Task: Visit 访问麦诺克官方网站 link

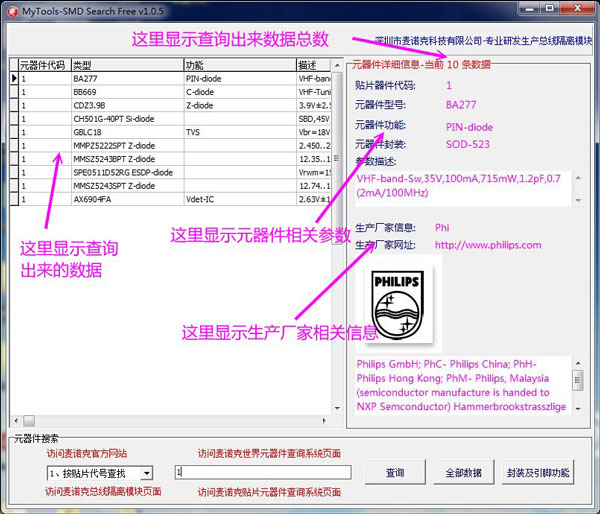Action: click(x=87, y=454)
